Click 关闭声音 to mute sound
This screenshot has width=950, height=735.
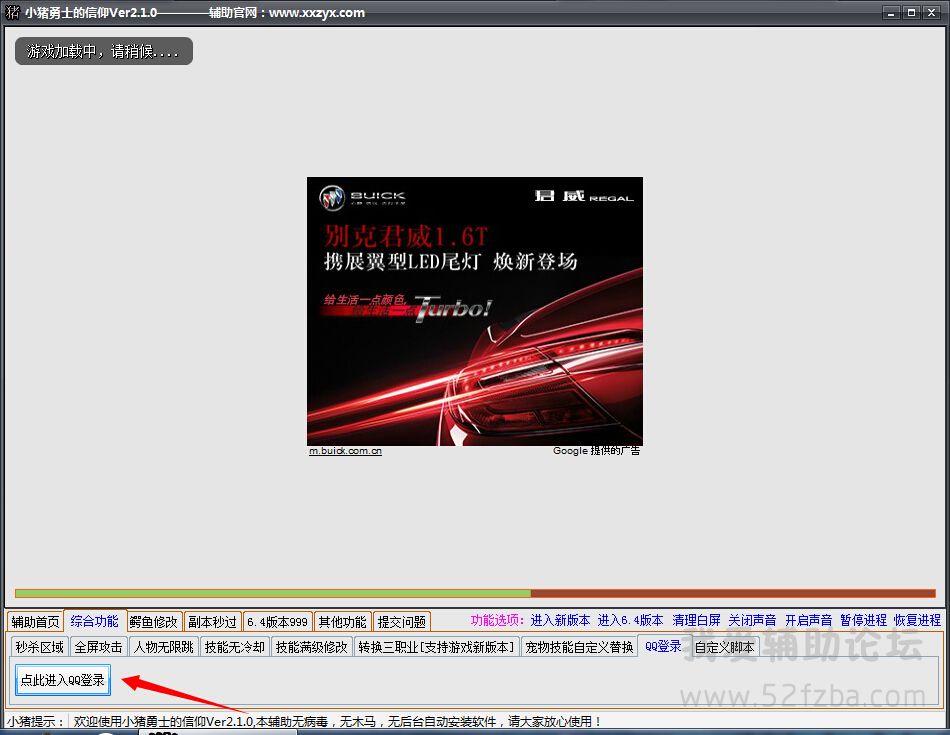tap(752, 620)
